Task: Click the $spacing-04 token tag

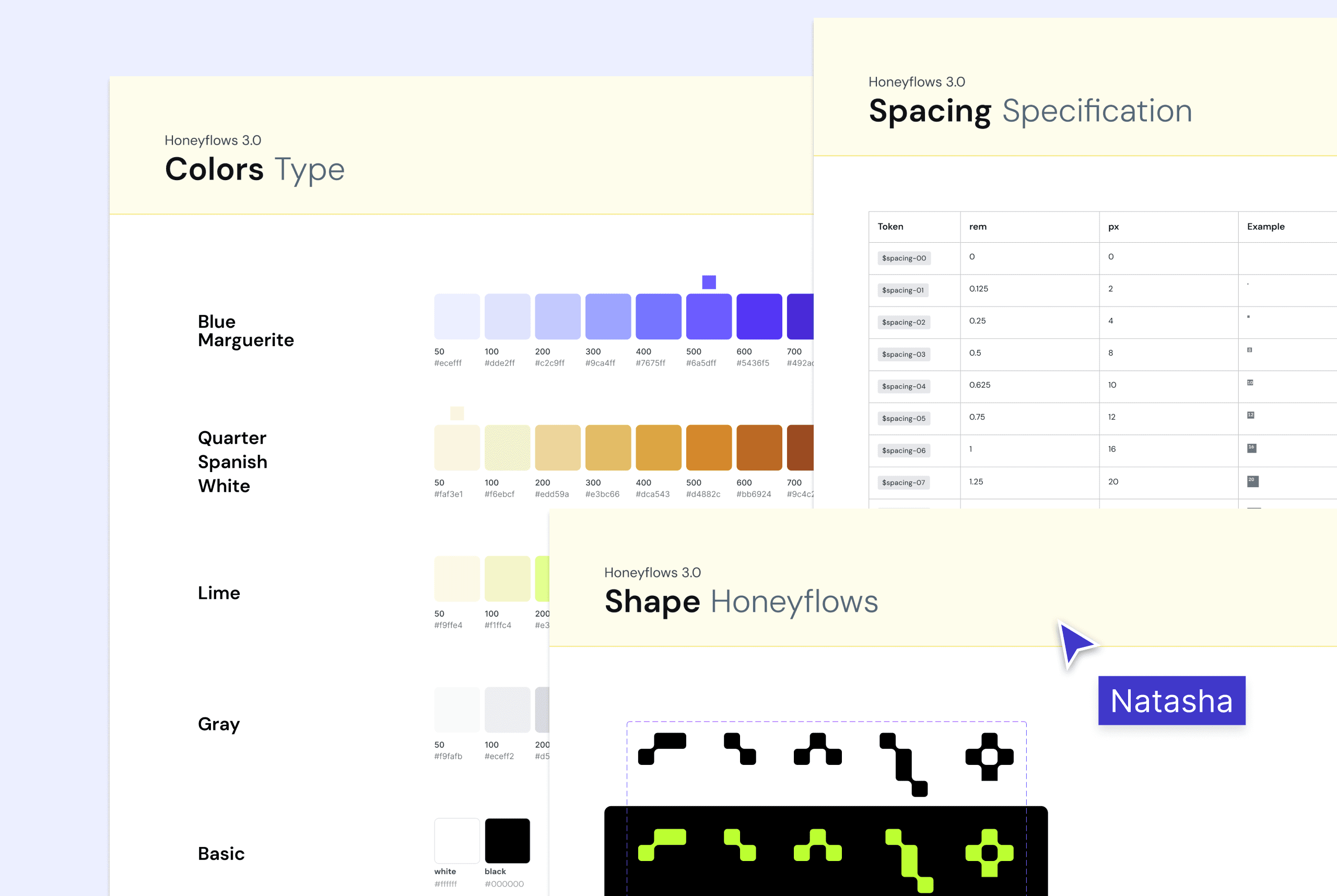Action: coord(903,386)
